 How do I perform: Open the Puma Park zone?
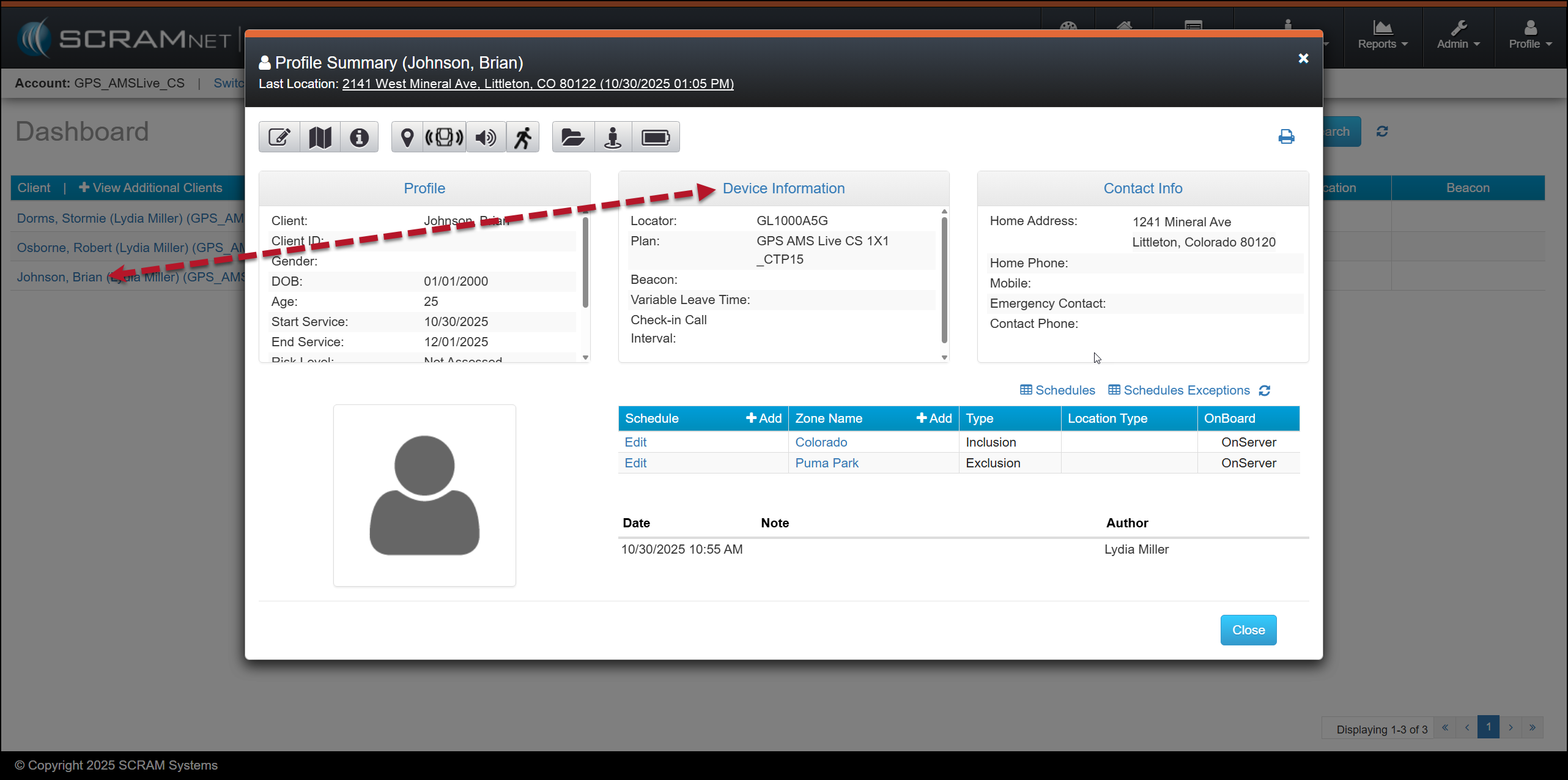click(x=827, y=463)
